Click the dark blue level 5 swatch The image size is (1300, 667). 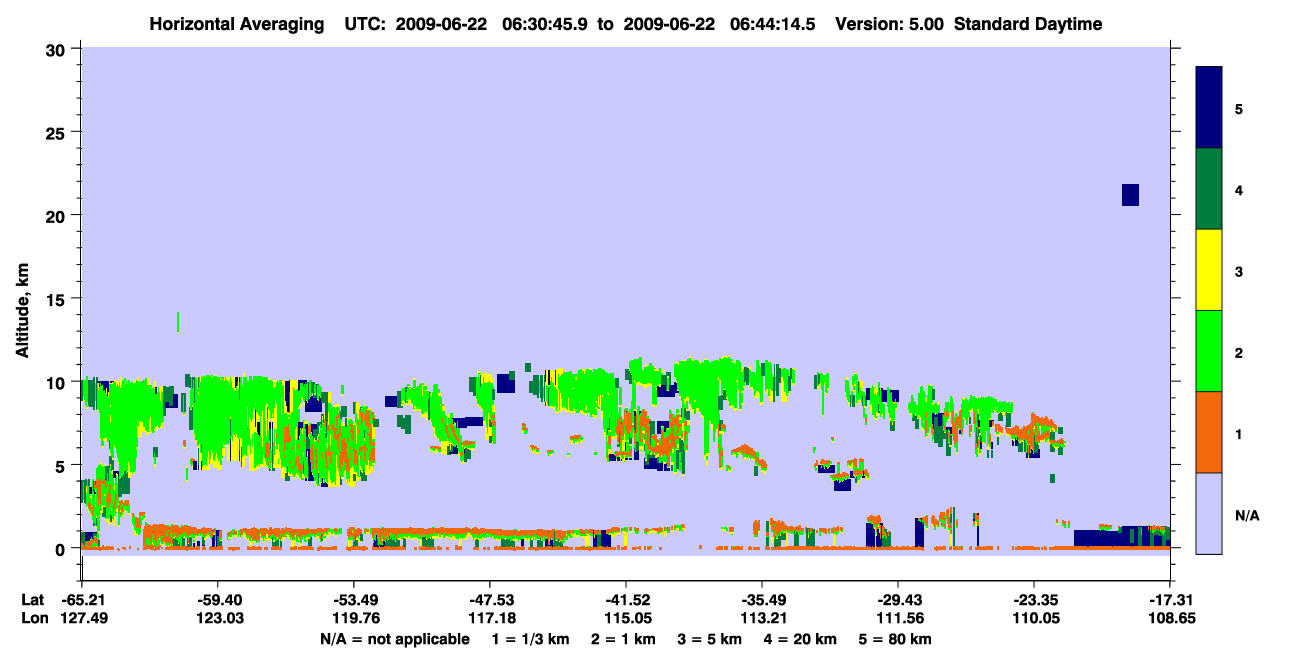[1209, 108]
